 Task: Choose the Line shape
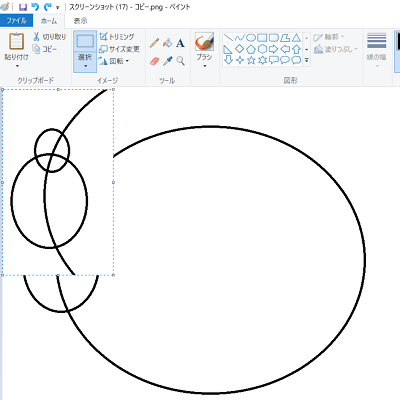[228, 38]
